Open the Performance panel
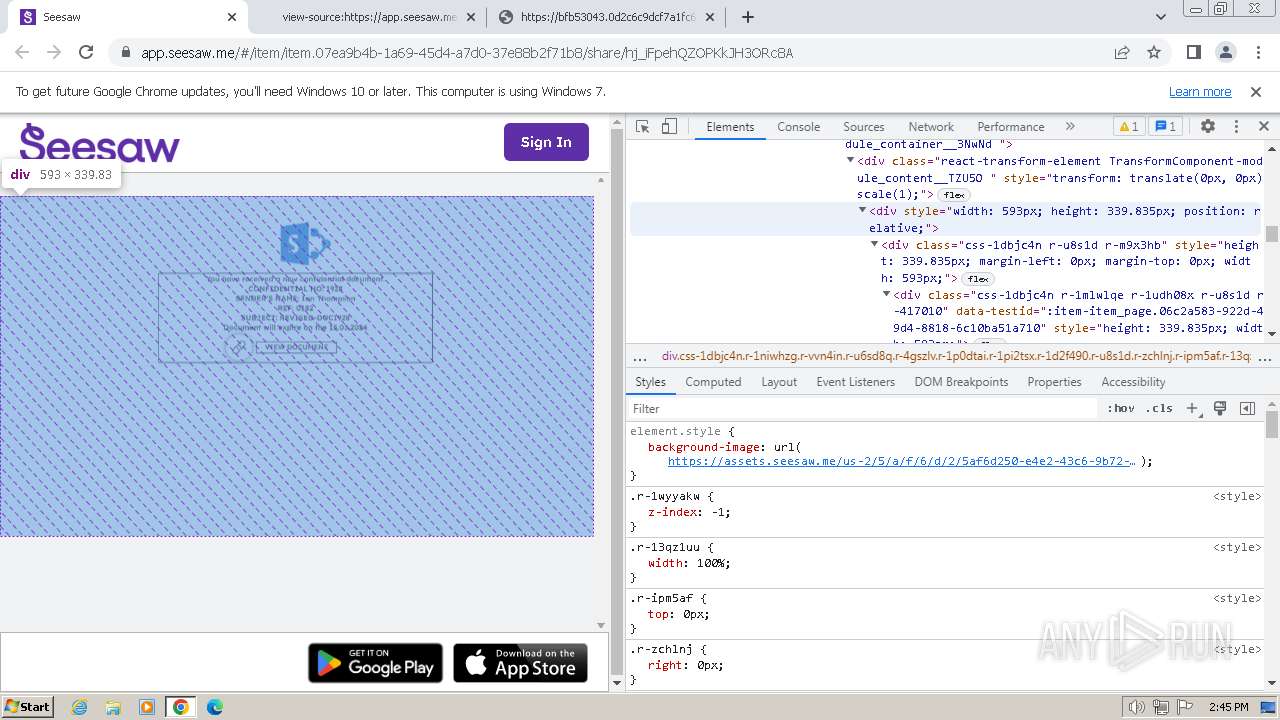 (x=1011, y=127)
